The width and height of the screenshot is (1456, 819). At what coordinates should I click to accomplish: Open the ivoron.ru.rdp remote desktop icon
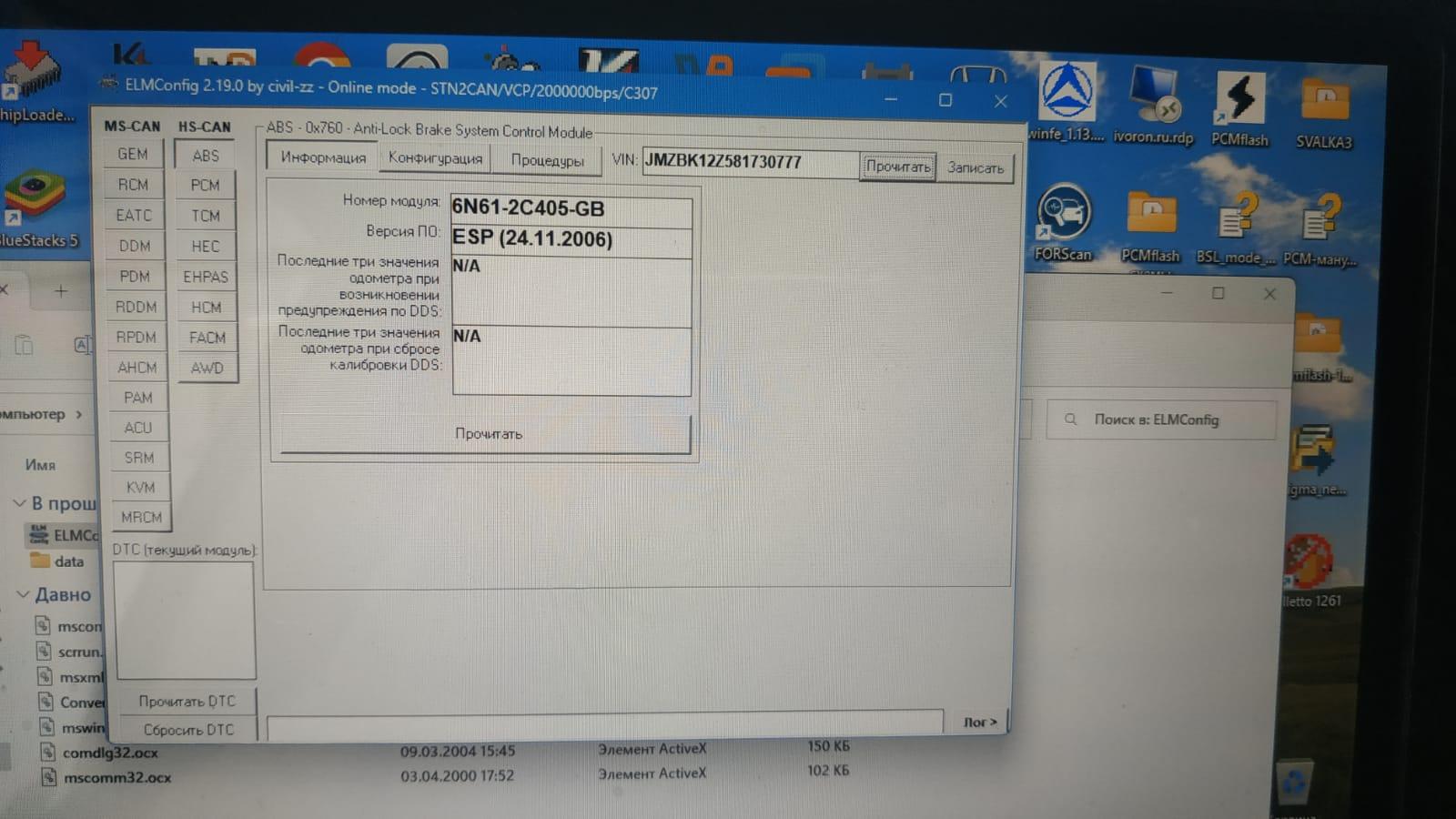(1153, 99)
